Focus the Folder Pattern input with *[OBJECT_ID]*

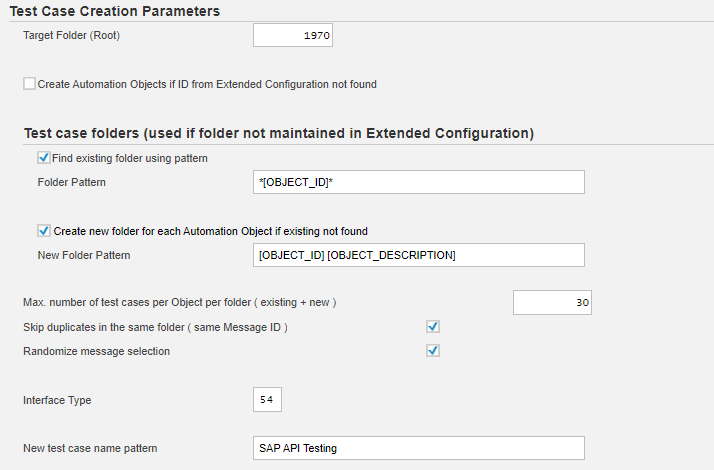click(418, 182)
